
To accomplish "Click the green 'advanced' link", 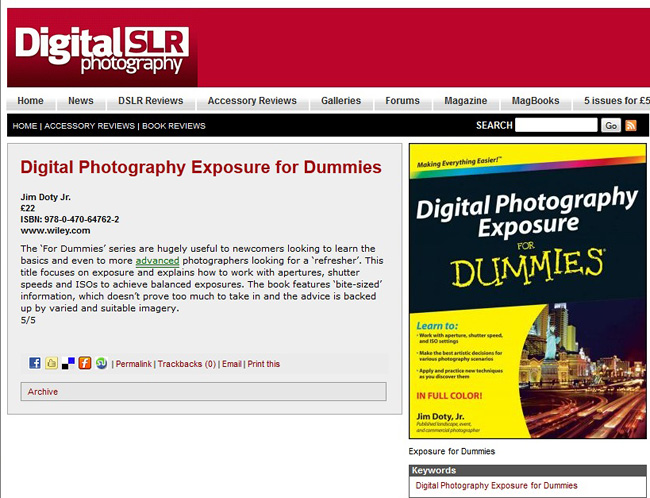I will tap(158, 261).
